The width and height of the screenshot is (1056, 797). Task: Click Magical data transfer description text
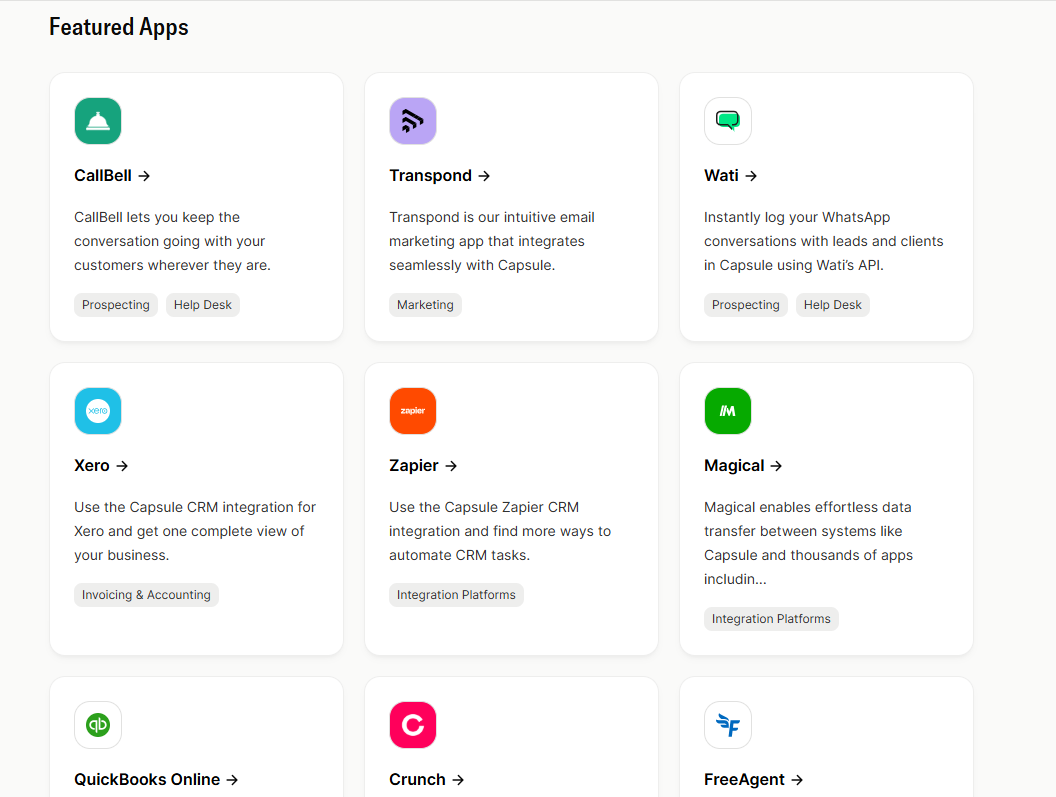pos(808,543)
